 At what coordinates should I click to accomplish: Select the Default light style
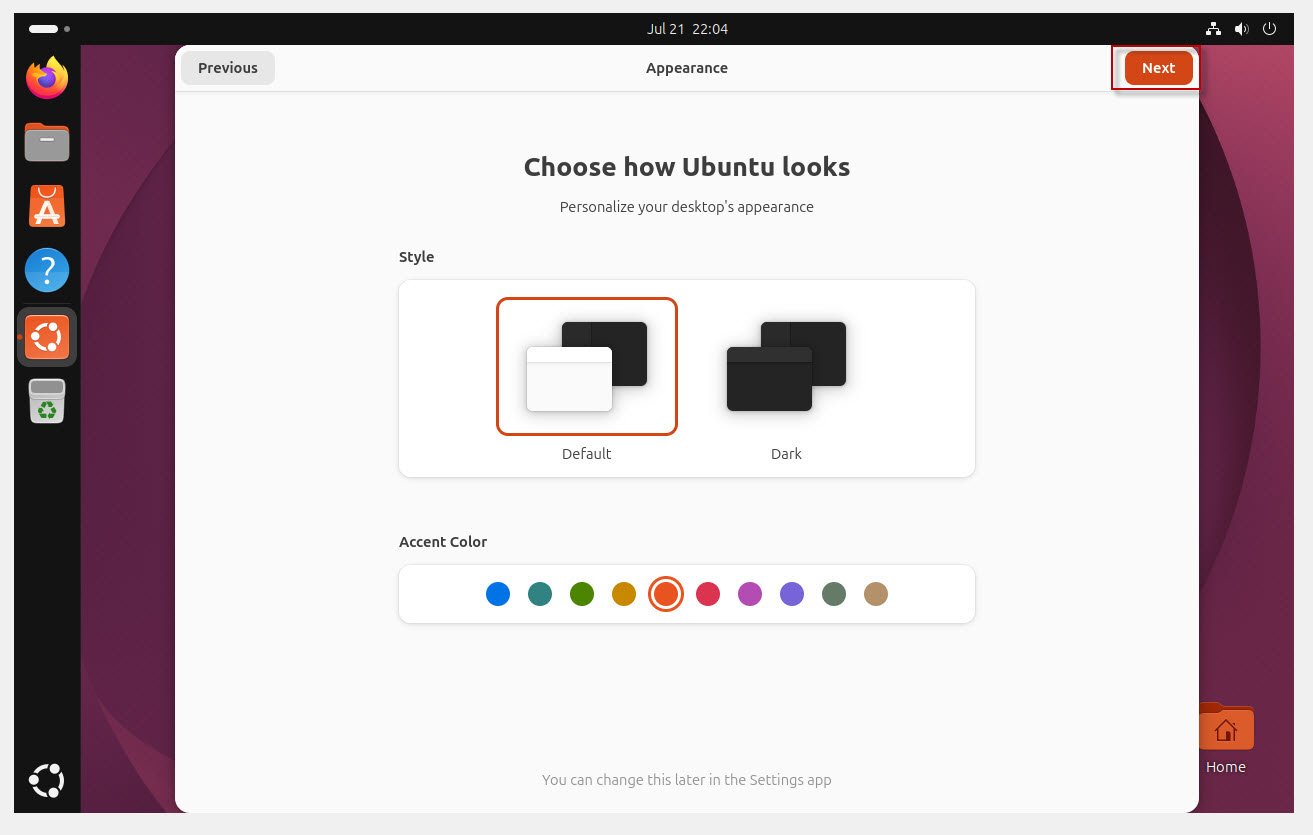(587, 366)
